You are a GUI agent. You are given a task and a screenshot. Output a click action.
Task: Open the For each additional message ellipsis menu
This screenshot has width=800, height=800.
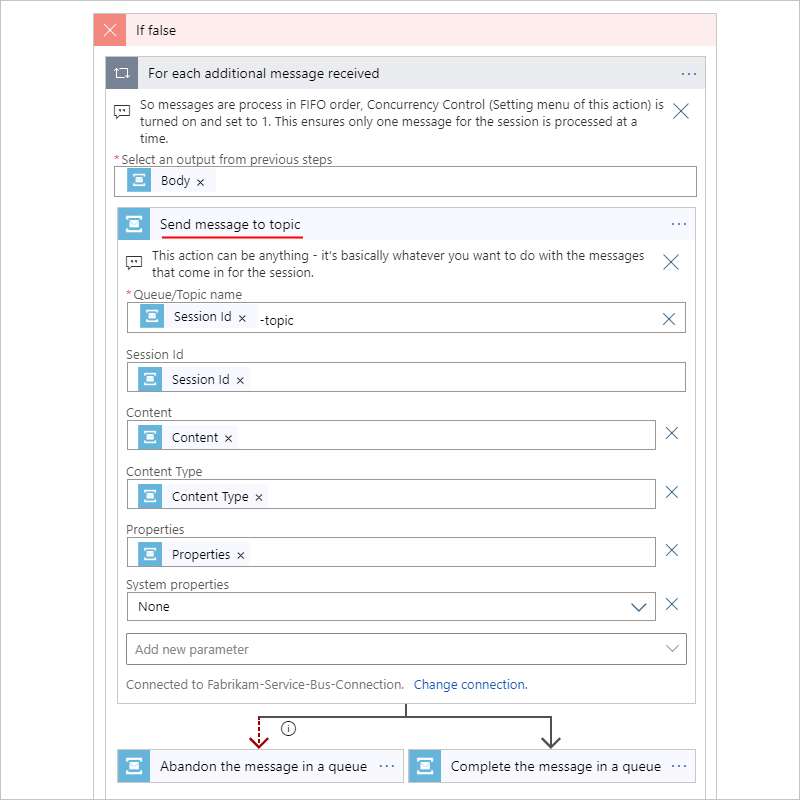click(x=688, y=74)
